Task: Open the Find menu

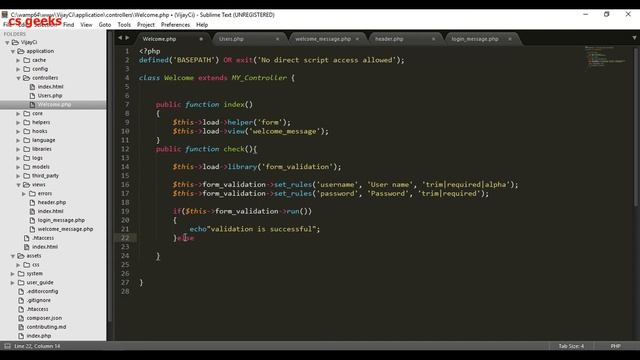Action: pos(69,25)
